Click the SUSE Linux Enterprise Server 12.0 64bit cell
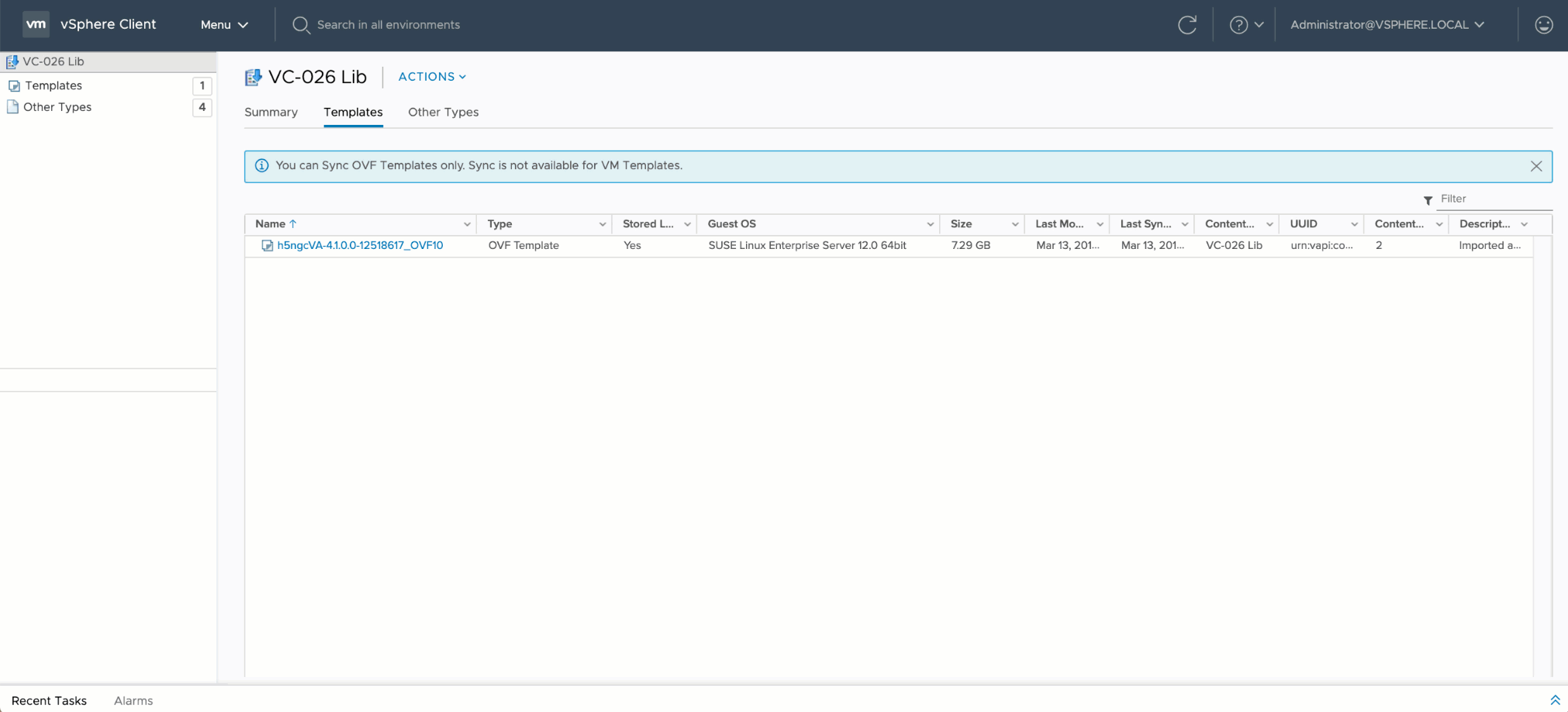This screenshot has height=712, width=1568. [x=807, y=245]
